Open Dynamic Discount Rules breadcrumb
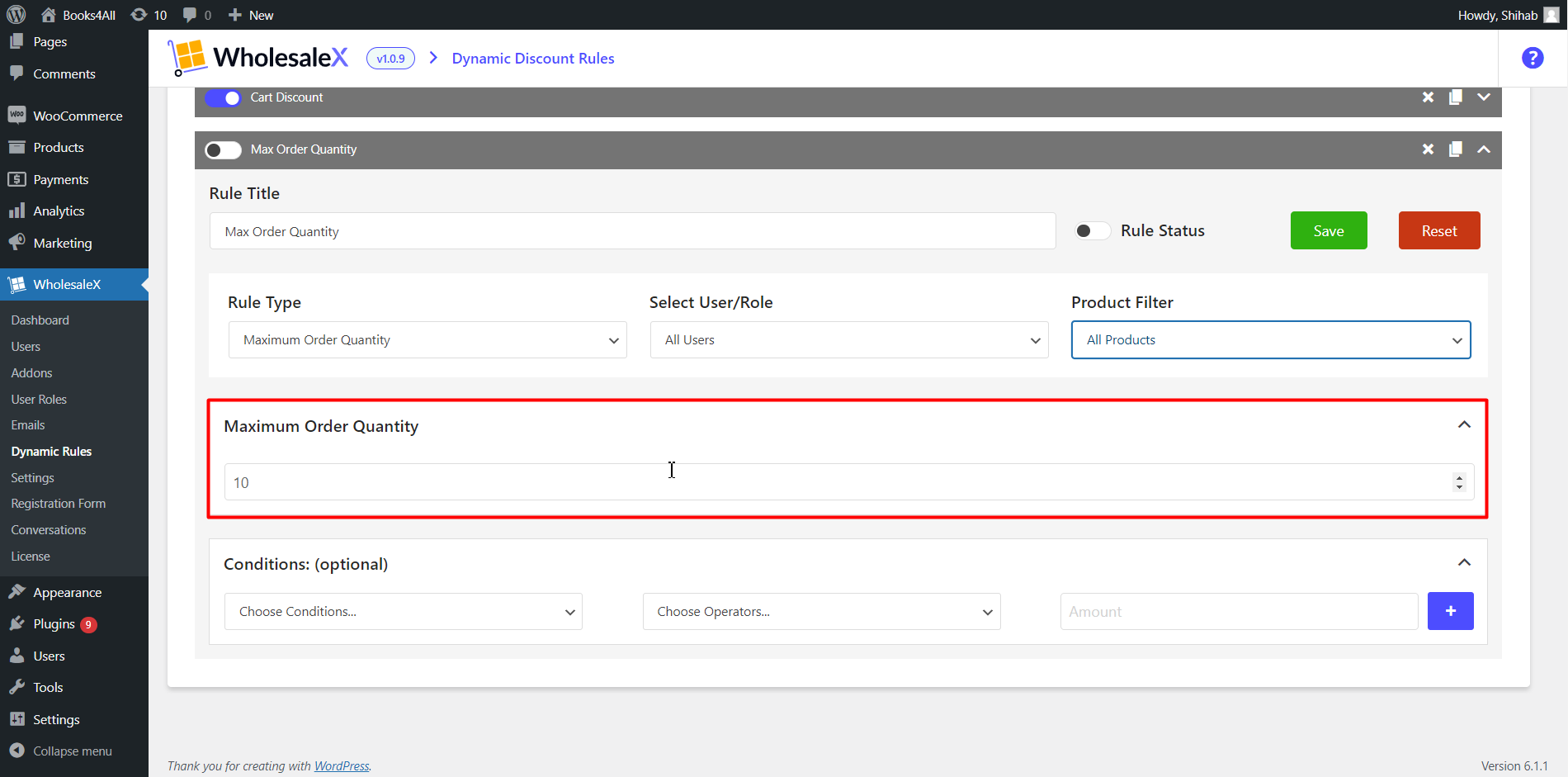Screen dimensions: 1568x777 click(533, 59)
